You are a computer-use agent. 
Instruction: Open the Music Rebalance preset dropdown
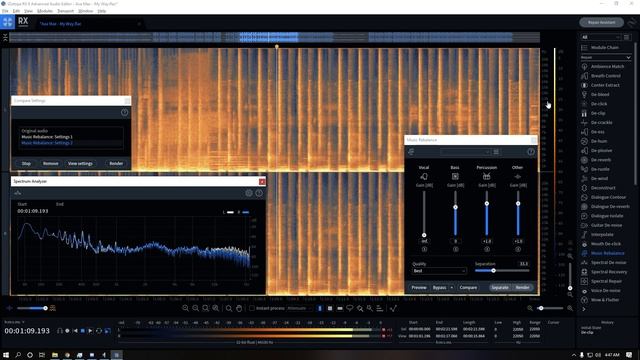point(465,152)
